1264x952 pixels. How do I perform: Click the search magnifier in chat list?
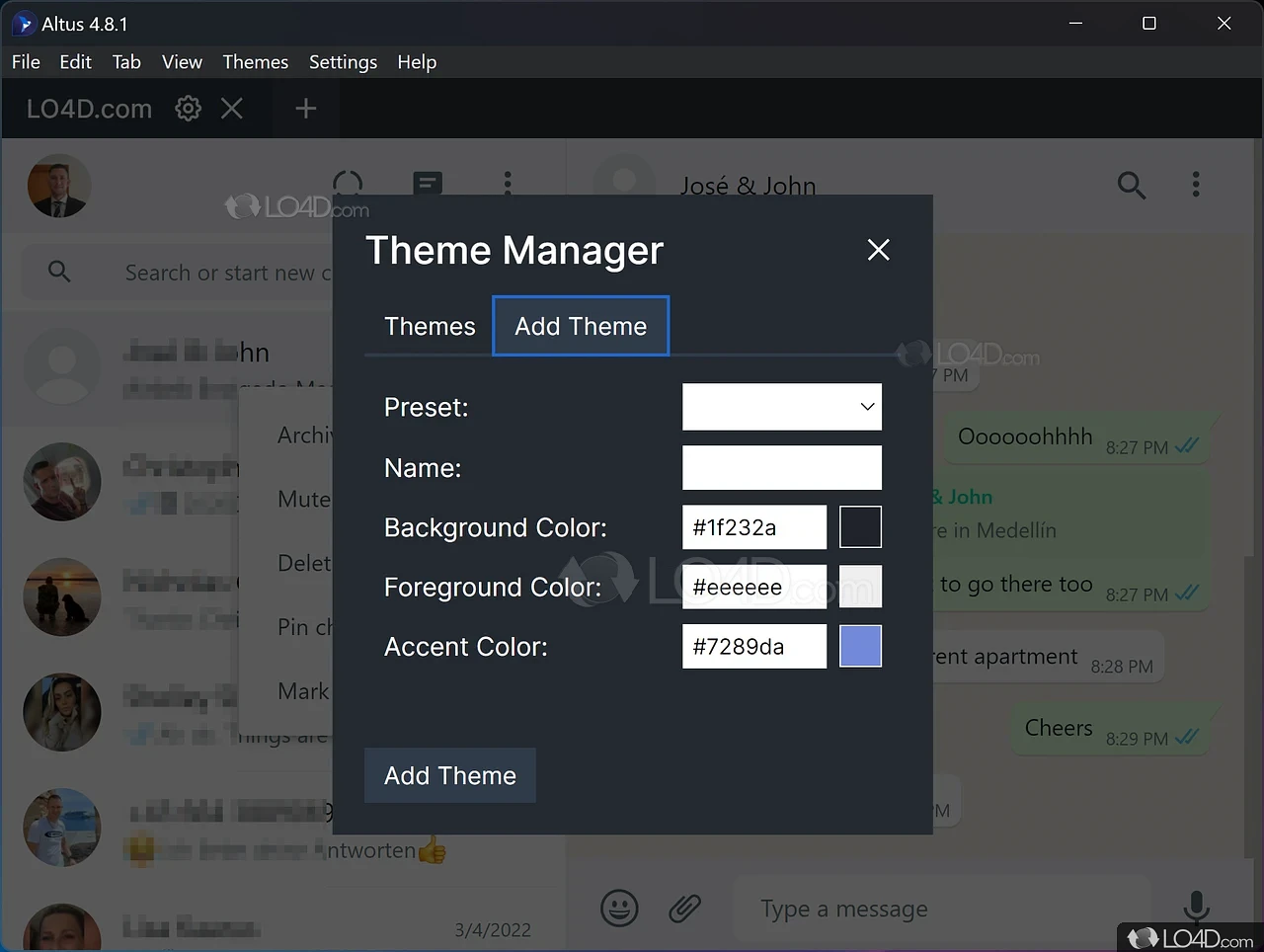(x=59, y=272)
